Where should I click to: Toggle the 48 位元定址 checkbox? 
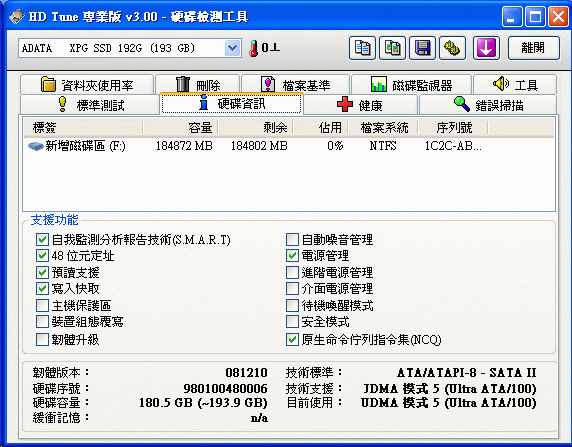[x=42, y=256]
